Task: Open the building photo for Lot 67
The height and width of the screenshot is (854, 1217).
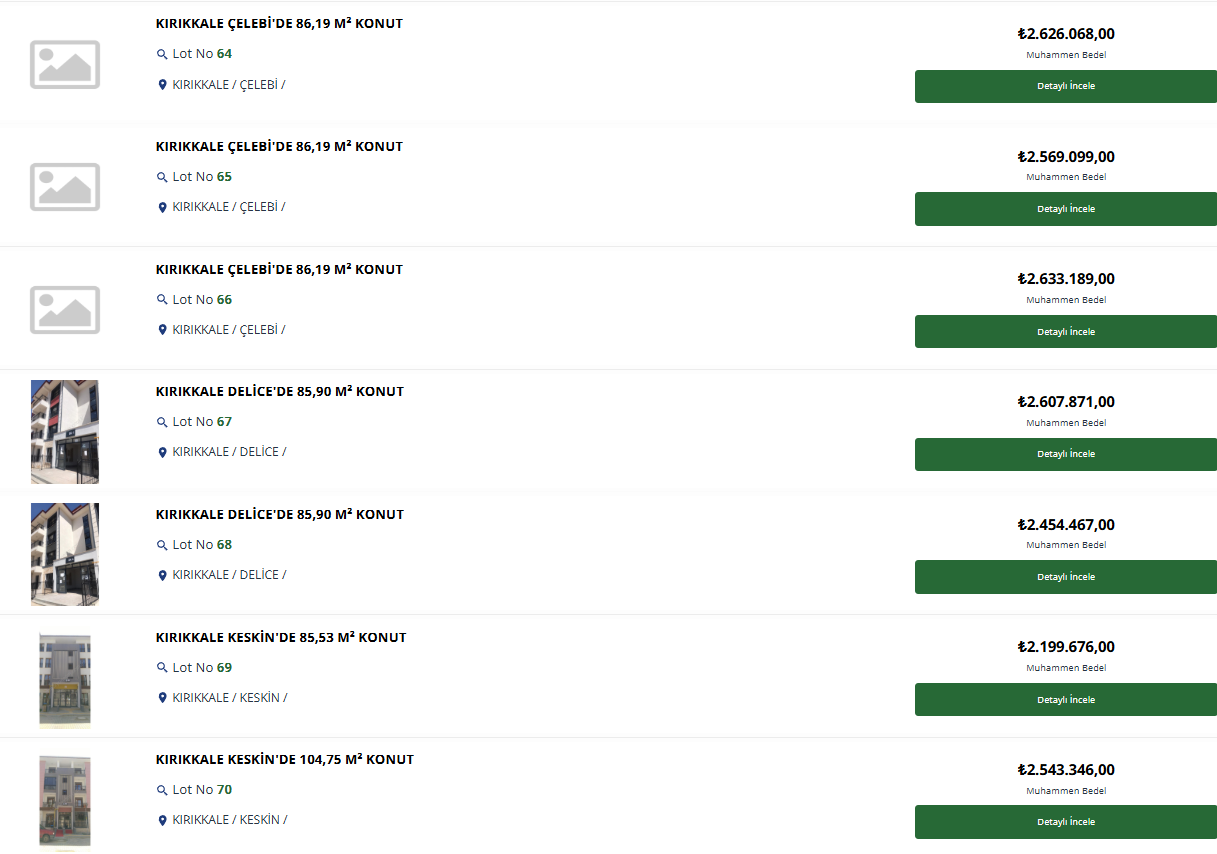Action: [x=65, y=432]
